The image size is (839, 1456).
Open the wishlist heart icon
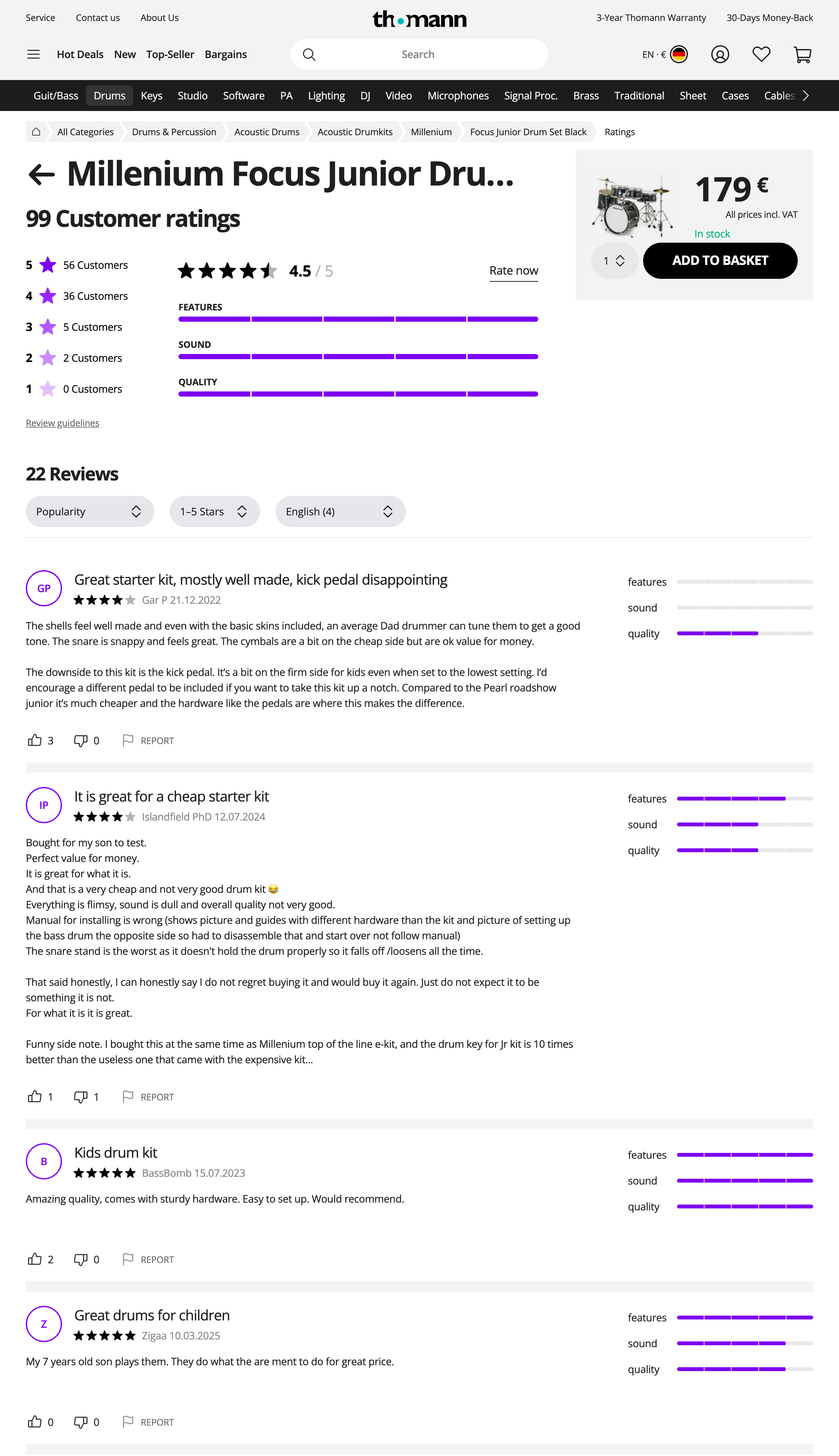click(761, 54)
